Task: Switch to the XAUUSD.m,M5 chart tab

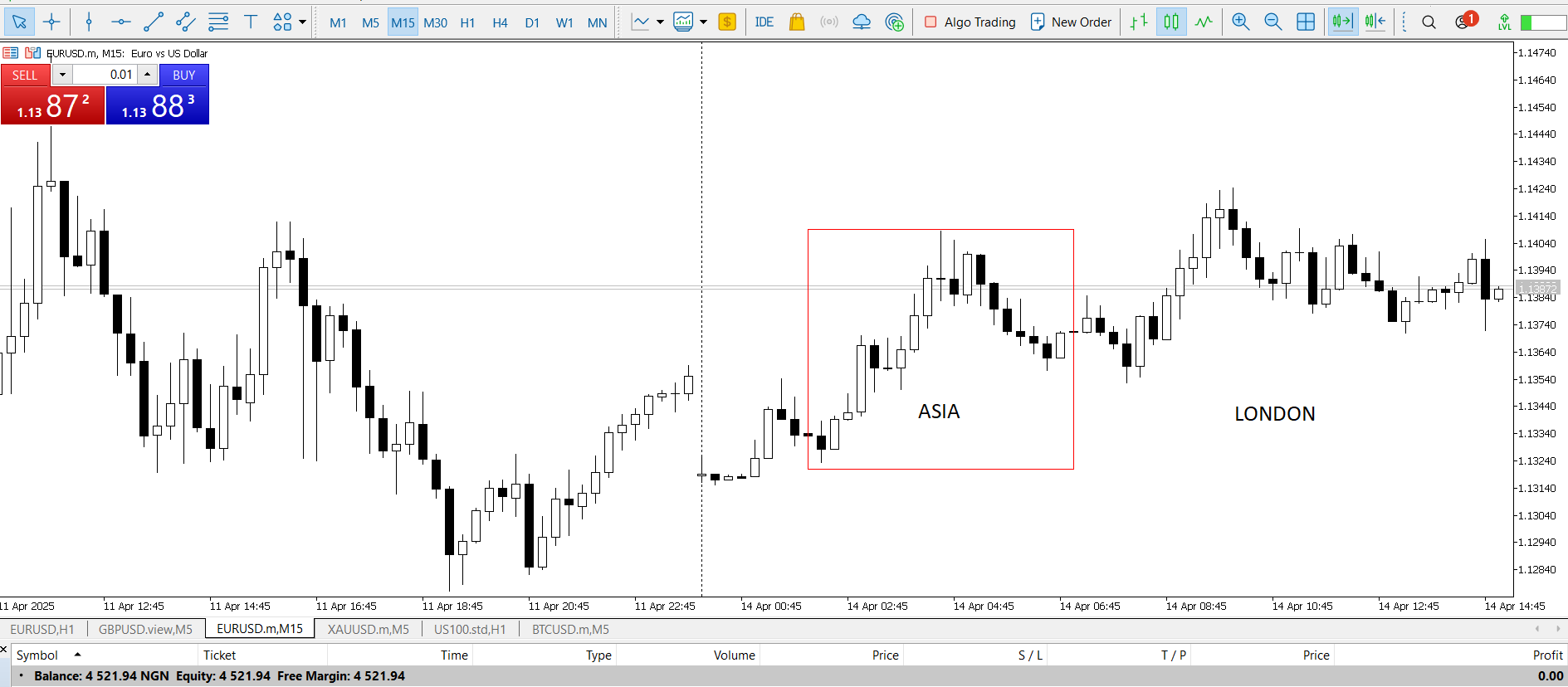Action: (368, 629)
